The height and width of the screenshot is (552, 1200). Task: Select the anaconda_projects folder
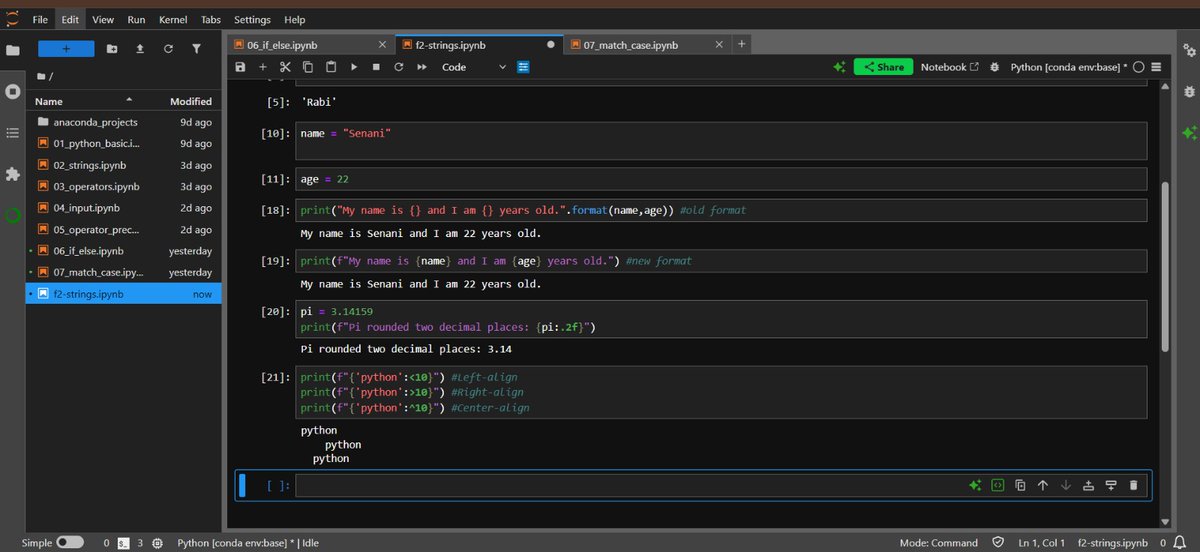tap(124, 122)
